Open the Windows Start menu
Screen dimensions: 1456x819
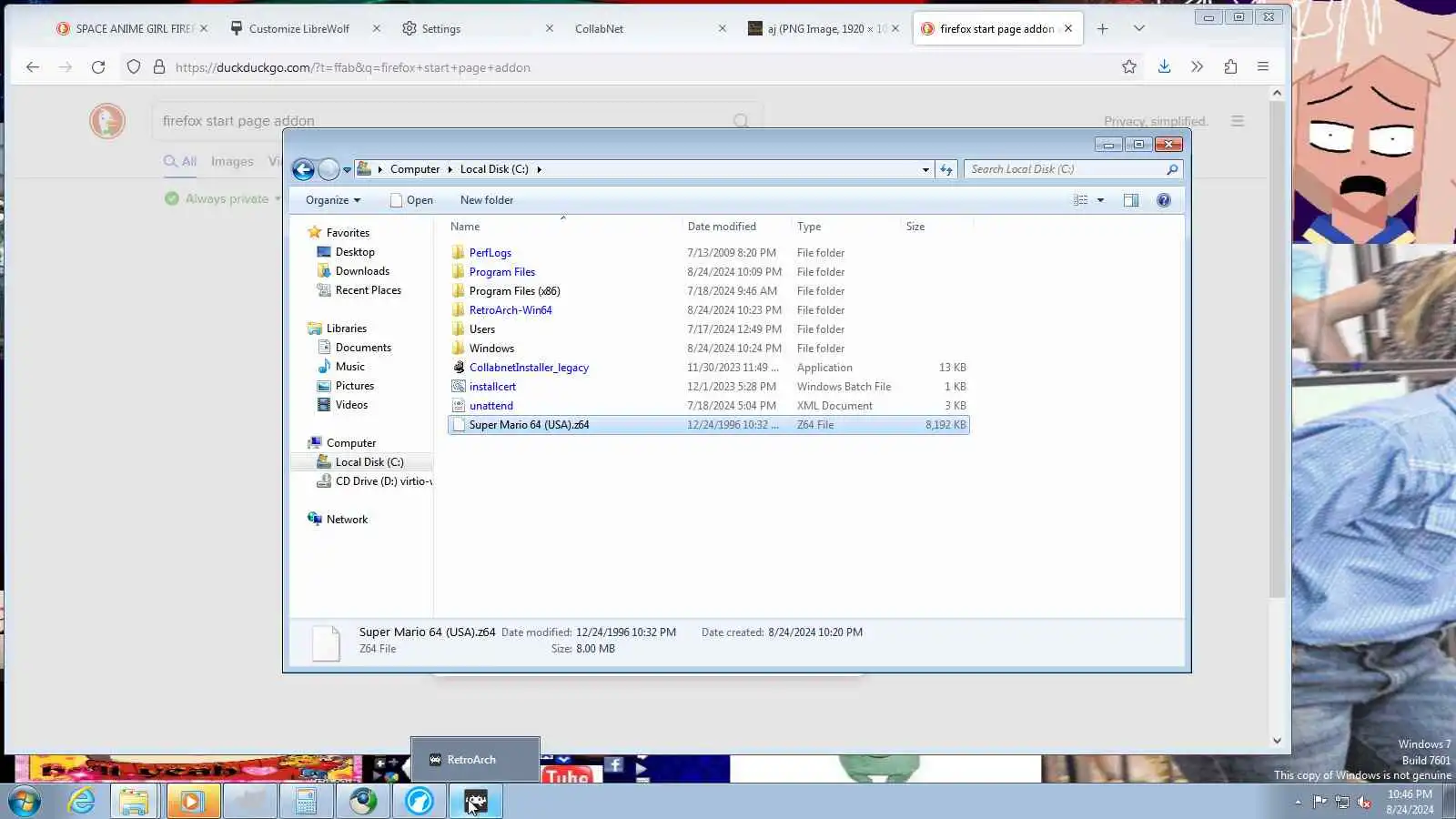point(25,802)
